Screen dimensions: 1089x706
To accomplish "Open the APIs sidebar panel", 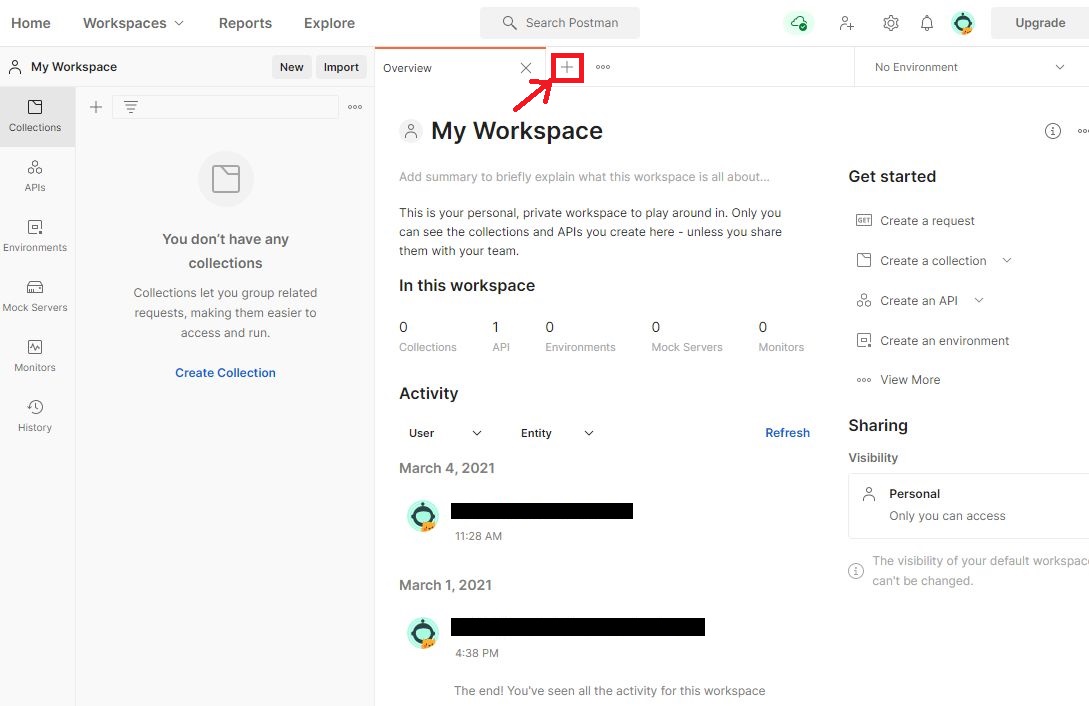I will pos(35,176).
